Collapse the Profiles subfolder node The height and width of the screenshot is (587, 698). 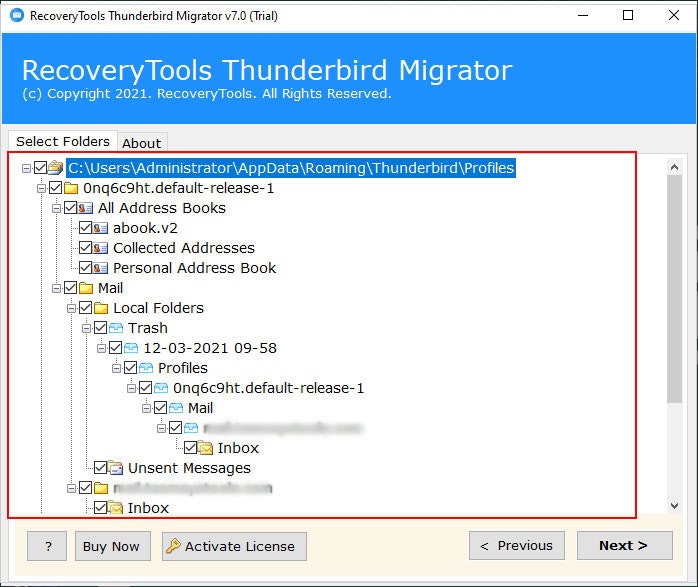coord(116,368)
